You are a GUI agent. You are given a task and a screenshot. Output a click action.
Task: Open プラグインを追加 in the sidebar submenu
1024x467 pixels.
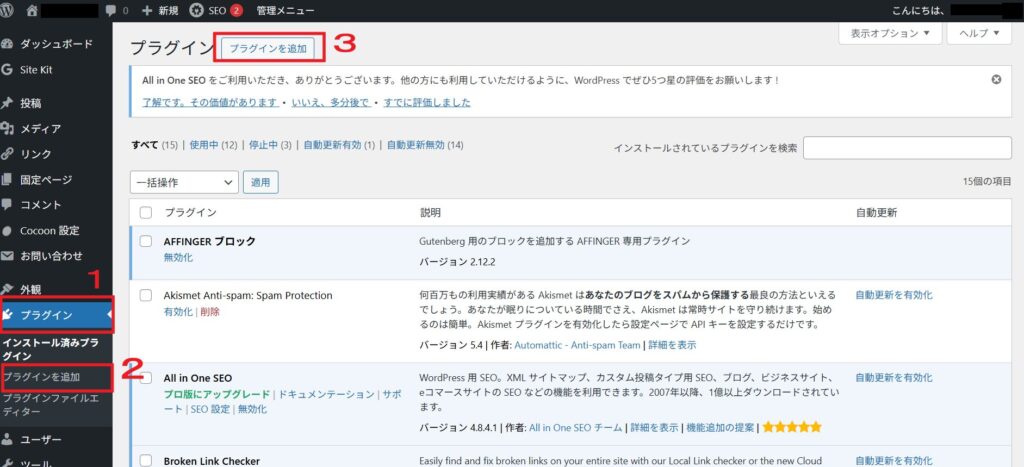point(41,377)
